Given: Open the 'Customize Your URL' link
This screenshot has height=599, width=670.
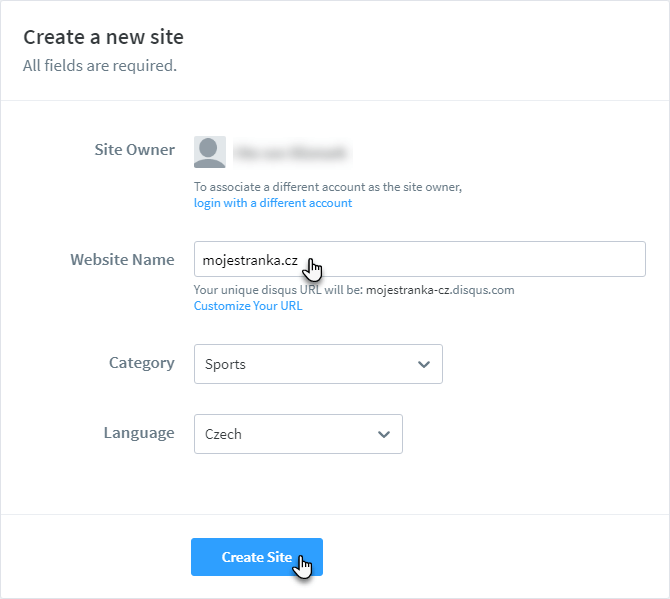Looking at the screenshot, I should click(x=248, y=306).
